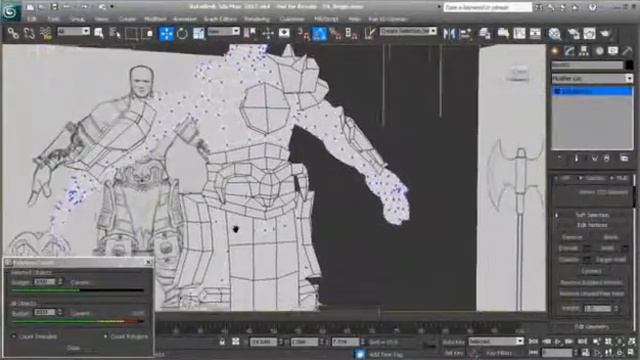Click the Save icon in quick access toolbar
Image resolution: width=640 pixels, height=360 pixels.
click(54, 7)
